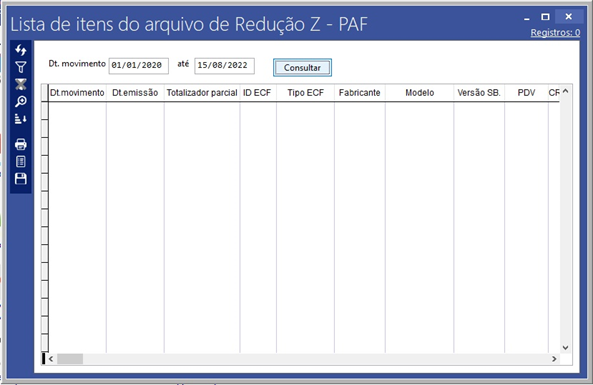Image resolution: width=593 pixels, height=385 pixels.
Task: Sort by Dt.movimento column header
Action: click(77, 93)
